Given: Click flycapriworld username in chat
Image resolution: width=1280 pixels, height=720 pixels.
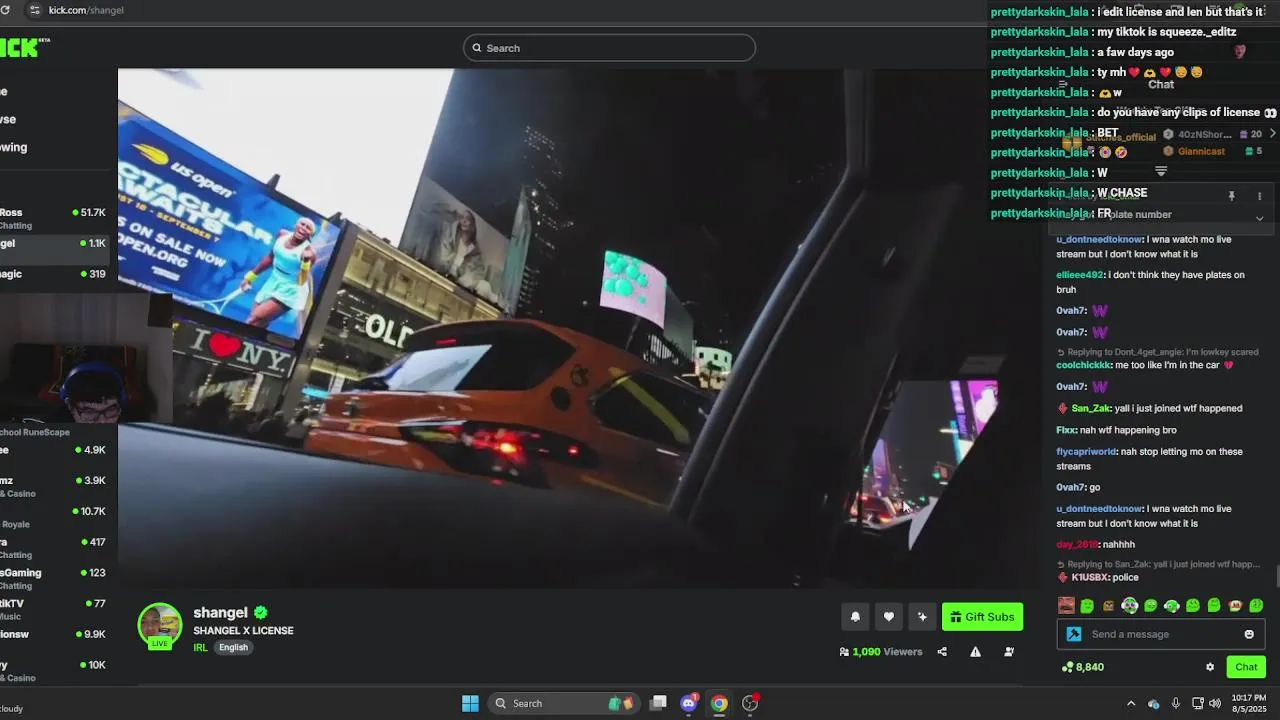Looking at the screenshot, I should [1086, 452].
